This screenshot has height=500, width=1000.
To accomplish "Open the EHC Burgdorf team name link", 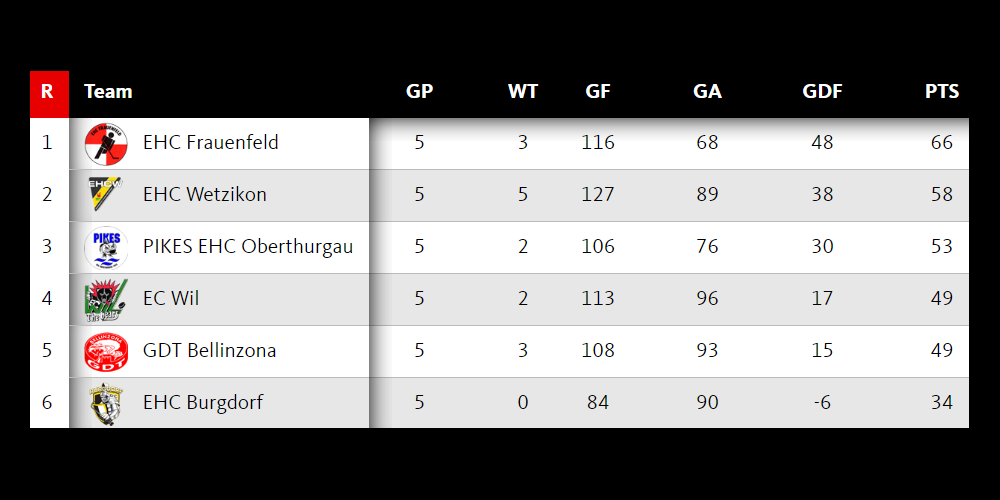I will pyautogui.click(x=203, y=403).
